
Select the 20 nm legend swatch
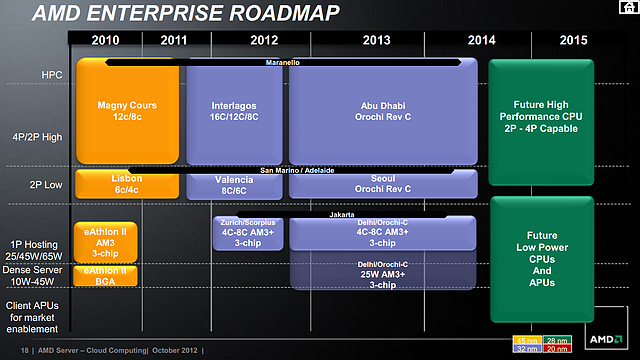point(557,349)
